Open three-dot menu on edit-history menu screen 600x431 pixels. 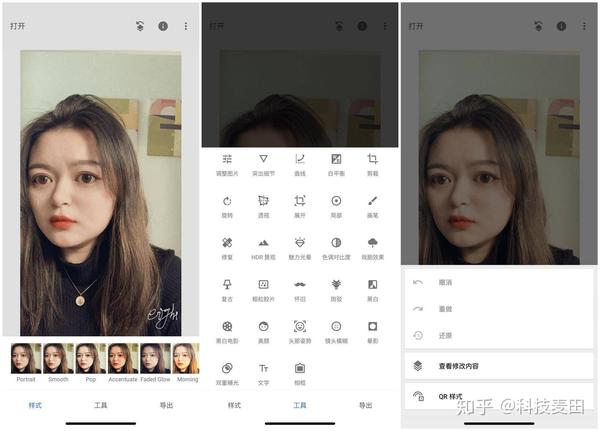point(584,26)
